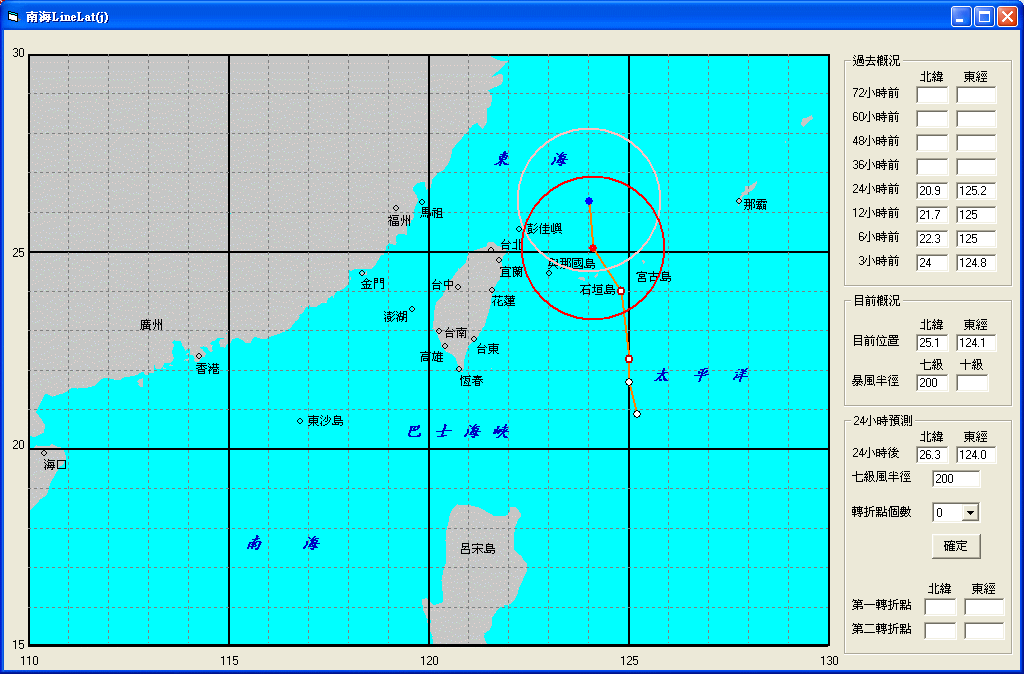Open the 轉折點個數 dropdown list
Viewport: 1024px width, 674px height.
(x=970, y=513)
